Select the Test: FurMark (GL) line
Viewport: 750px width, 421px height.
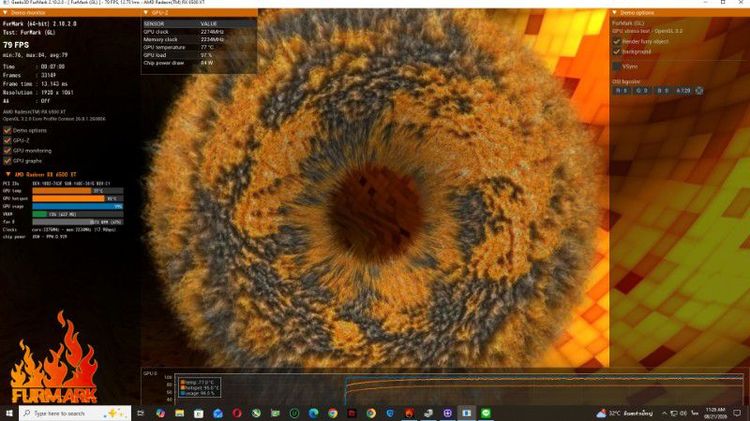(29, 33)
